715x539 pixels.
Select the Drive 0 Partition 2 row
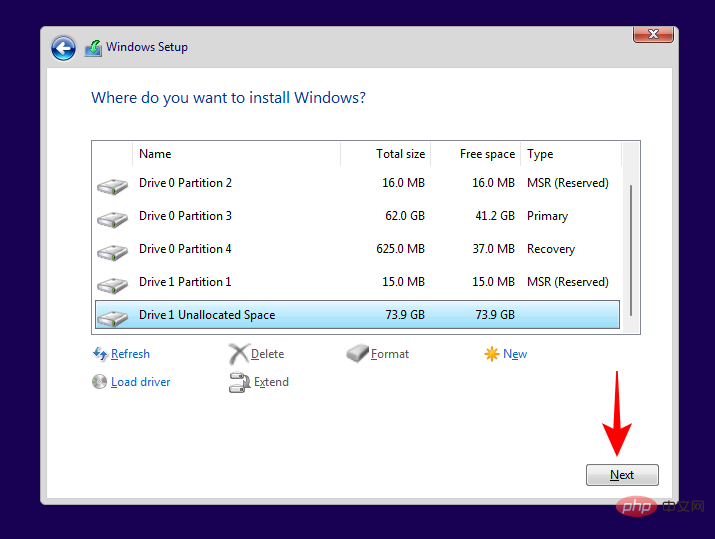point(357,183)
